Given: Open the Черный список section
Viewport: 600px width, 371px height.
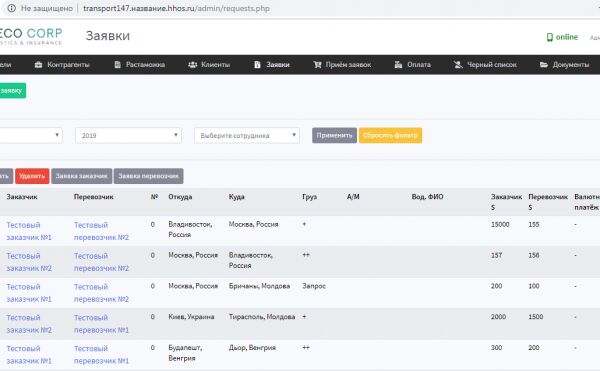Looking at the screenshot, I should (492, 65).
